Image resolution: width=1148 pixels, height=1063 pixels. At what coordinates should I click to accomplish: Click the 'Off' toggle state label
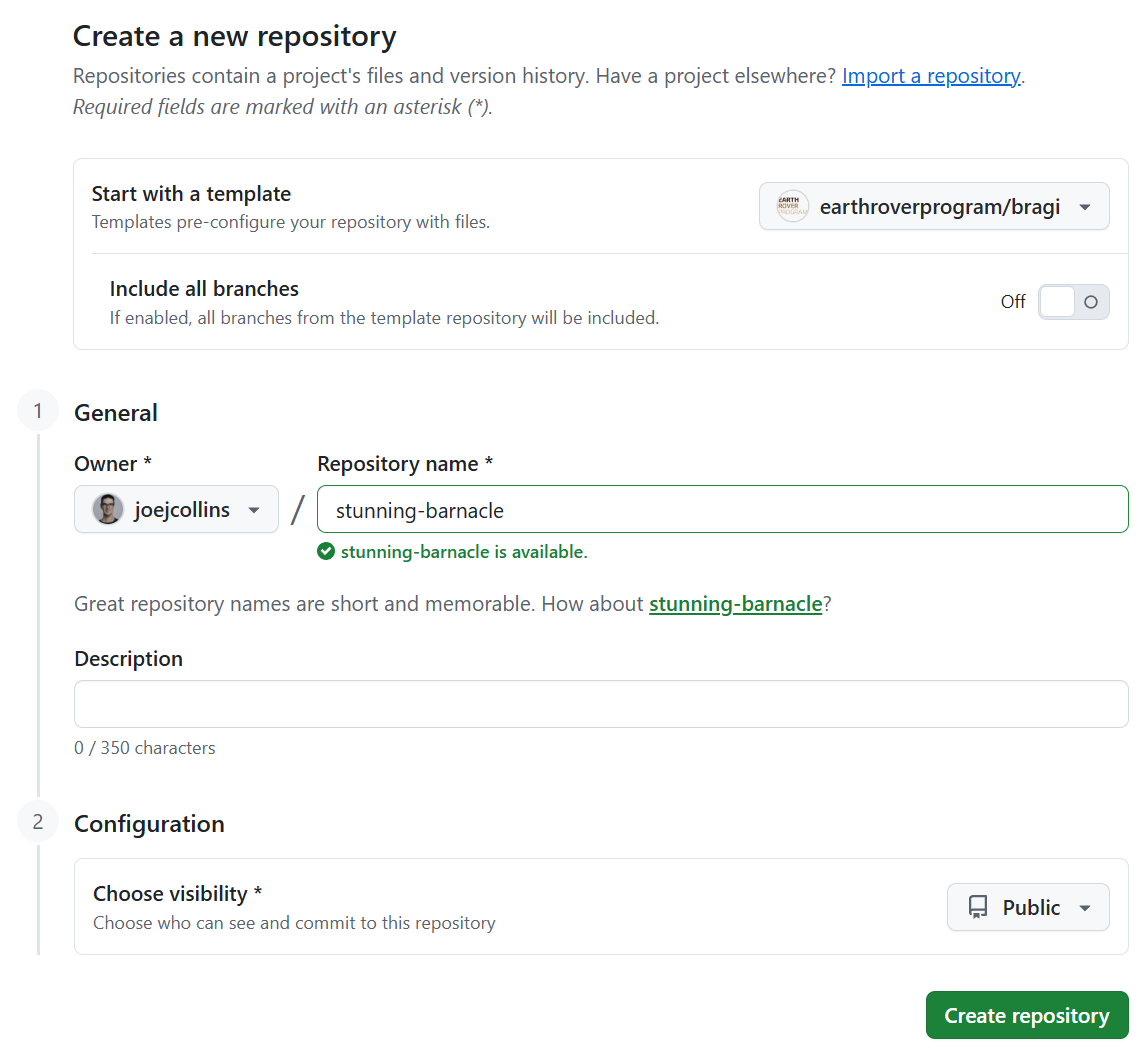click(1013, 302)
